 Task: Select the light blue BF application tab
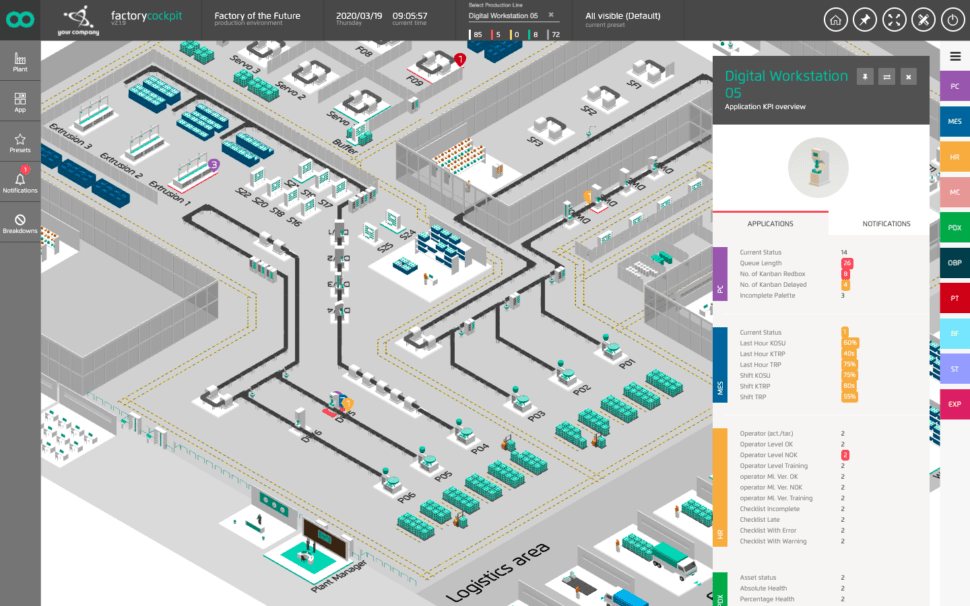[x=955, y=333]
